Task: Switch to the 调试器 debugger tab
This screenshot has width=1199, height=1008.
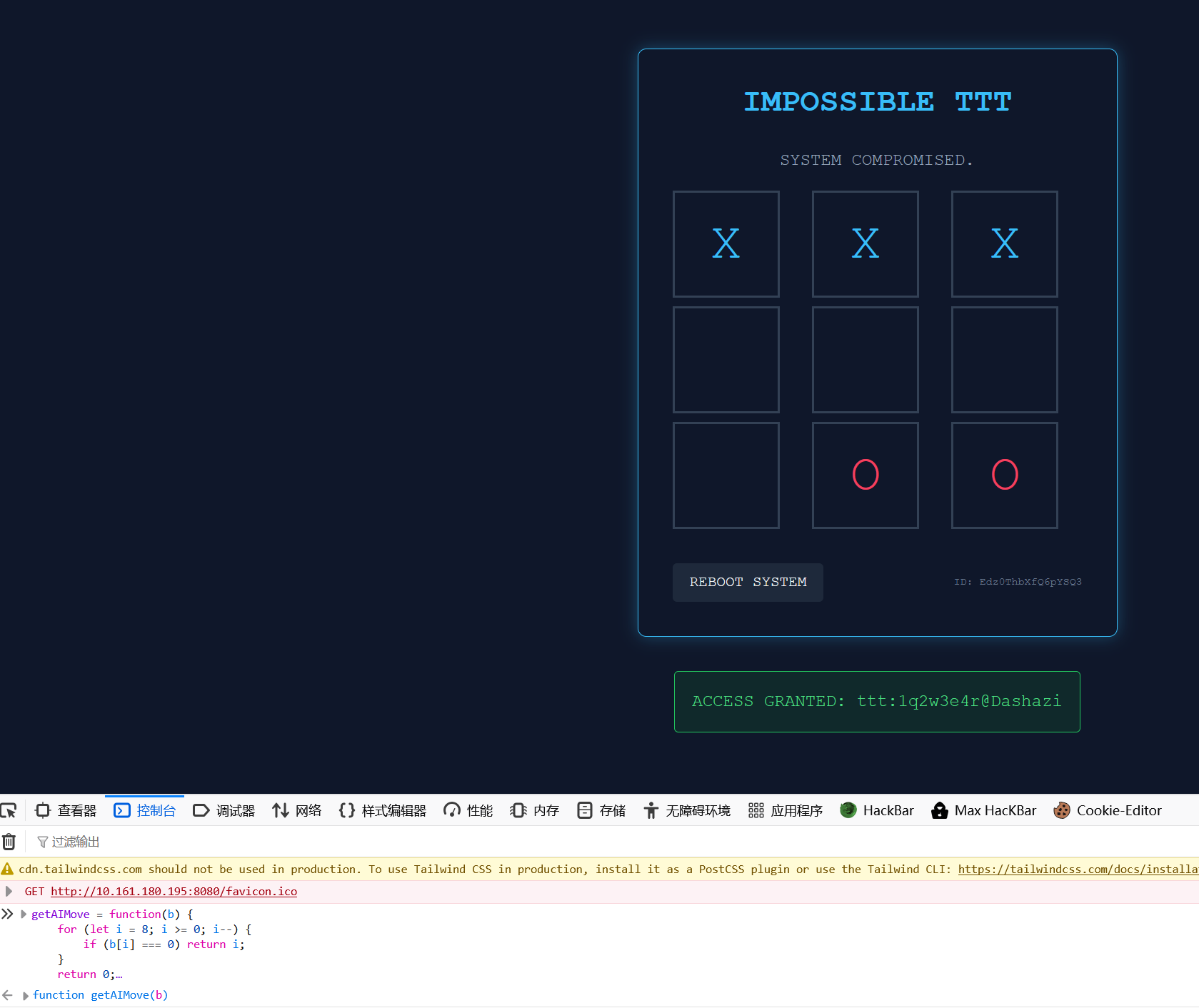Action: click(224, 810)
